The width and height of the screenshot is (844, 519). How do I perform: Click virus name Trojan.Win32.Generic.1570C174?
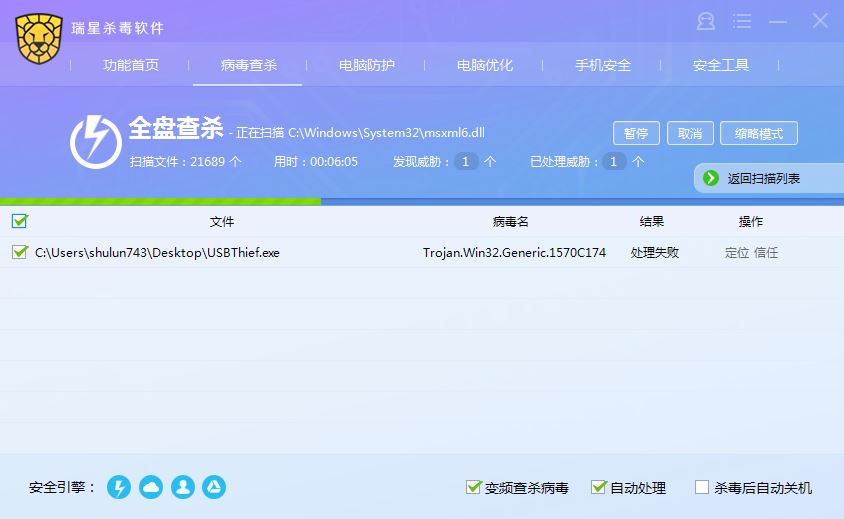coord(514,253)
